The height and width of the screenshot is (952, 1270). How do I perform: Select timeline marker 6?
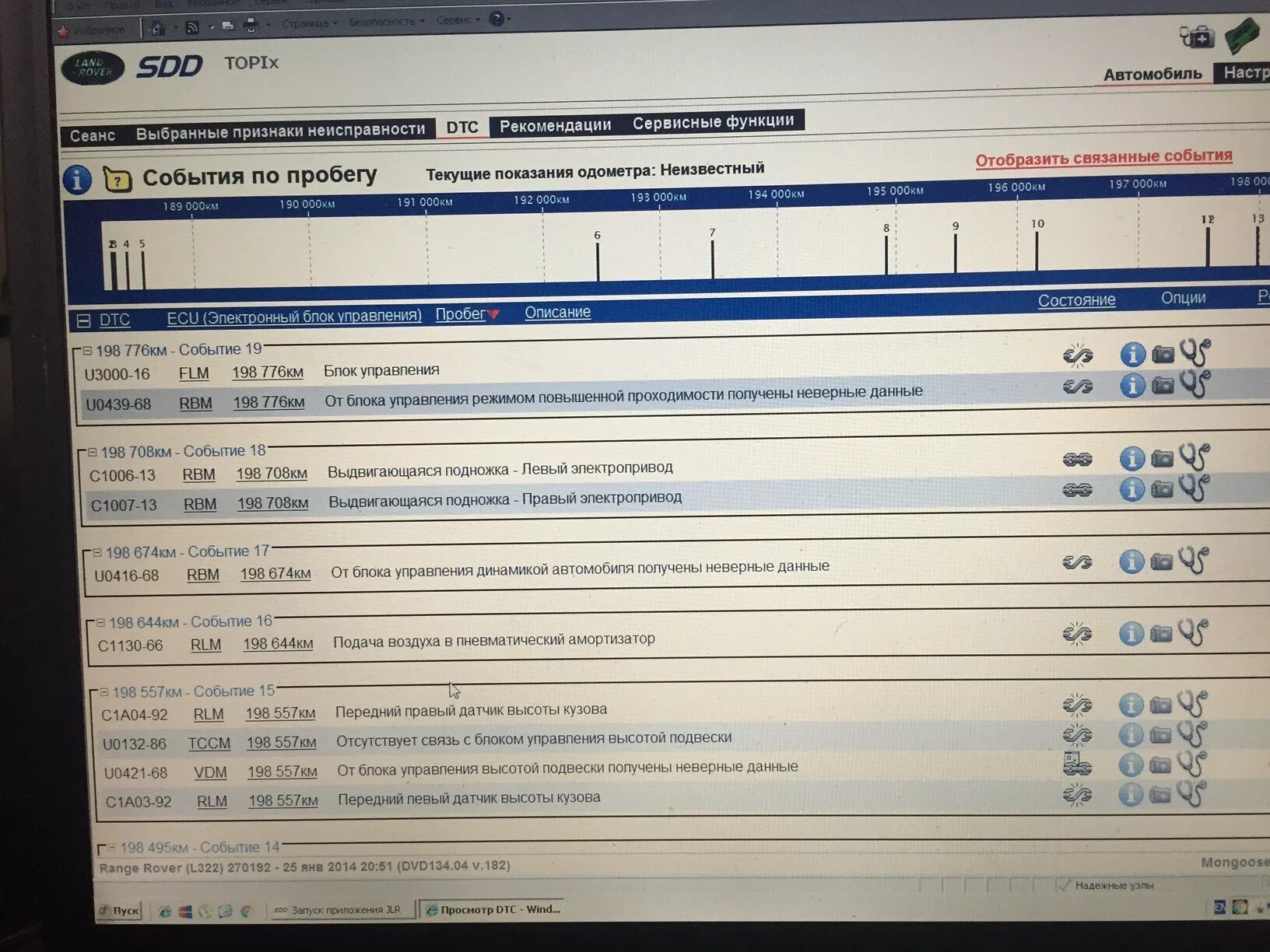(x=598, y=256)
